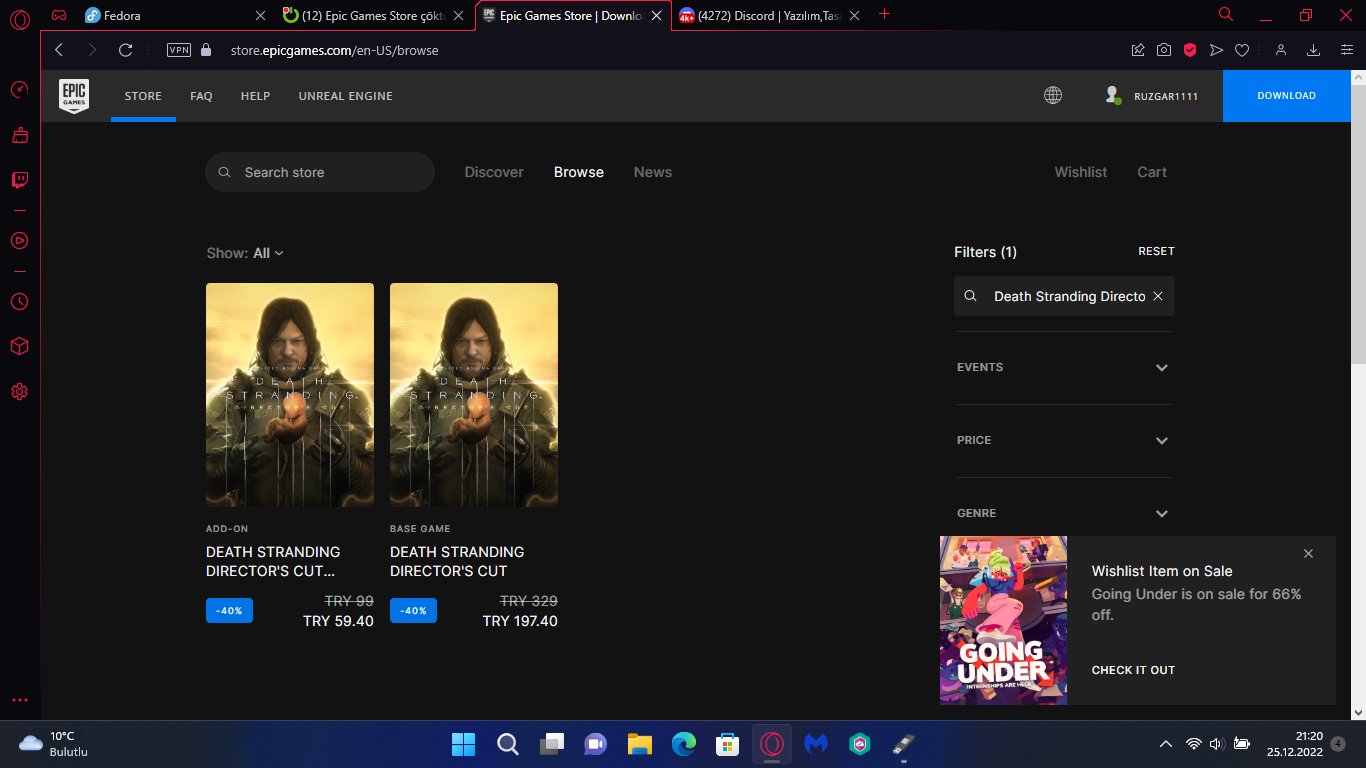Click the site security padlock icon
The width and height of the screenshot is (1366, 768).
pos(207,50)
